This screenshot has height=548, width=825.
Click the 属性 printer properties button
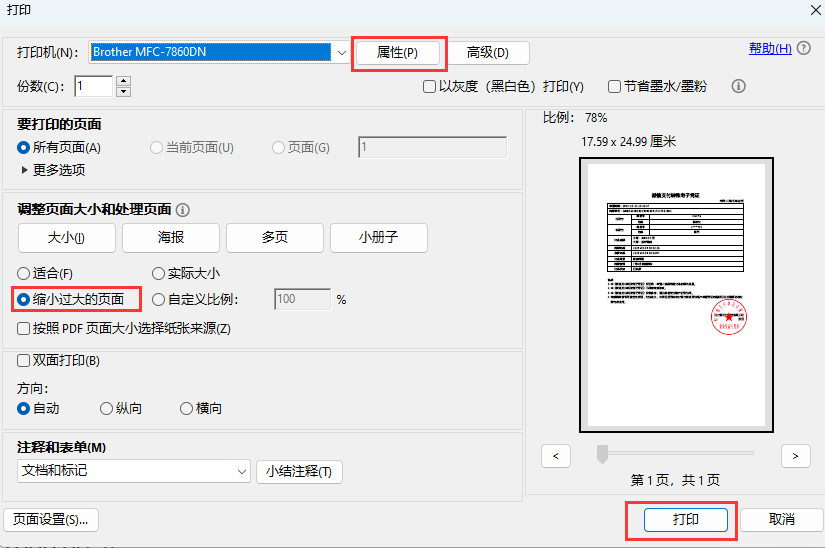pos(396,52)
